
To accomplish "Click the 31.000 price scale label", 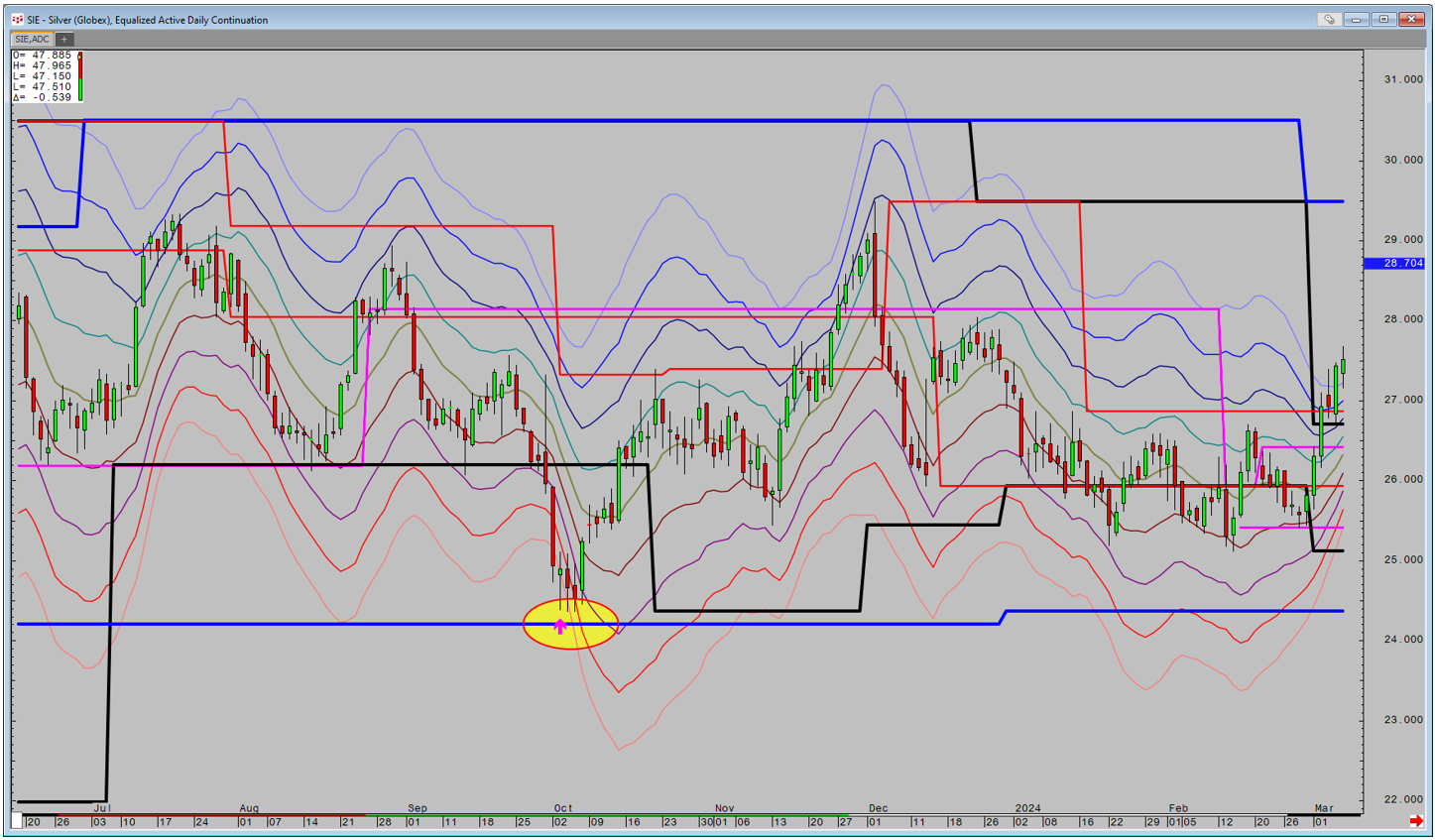I will (1402, 80).
